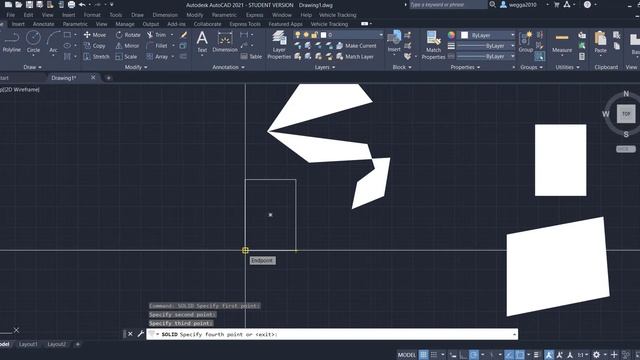Switch to the Annotate ribbon tab

44,24
